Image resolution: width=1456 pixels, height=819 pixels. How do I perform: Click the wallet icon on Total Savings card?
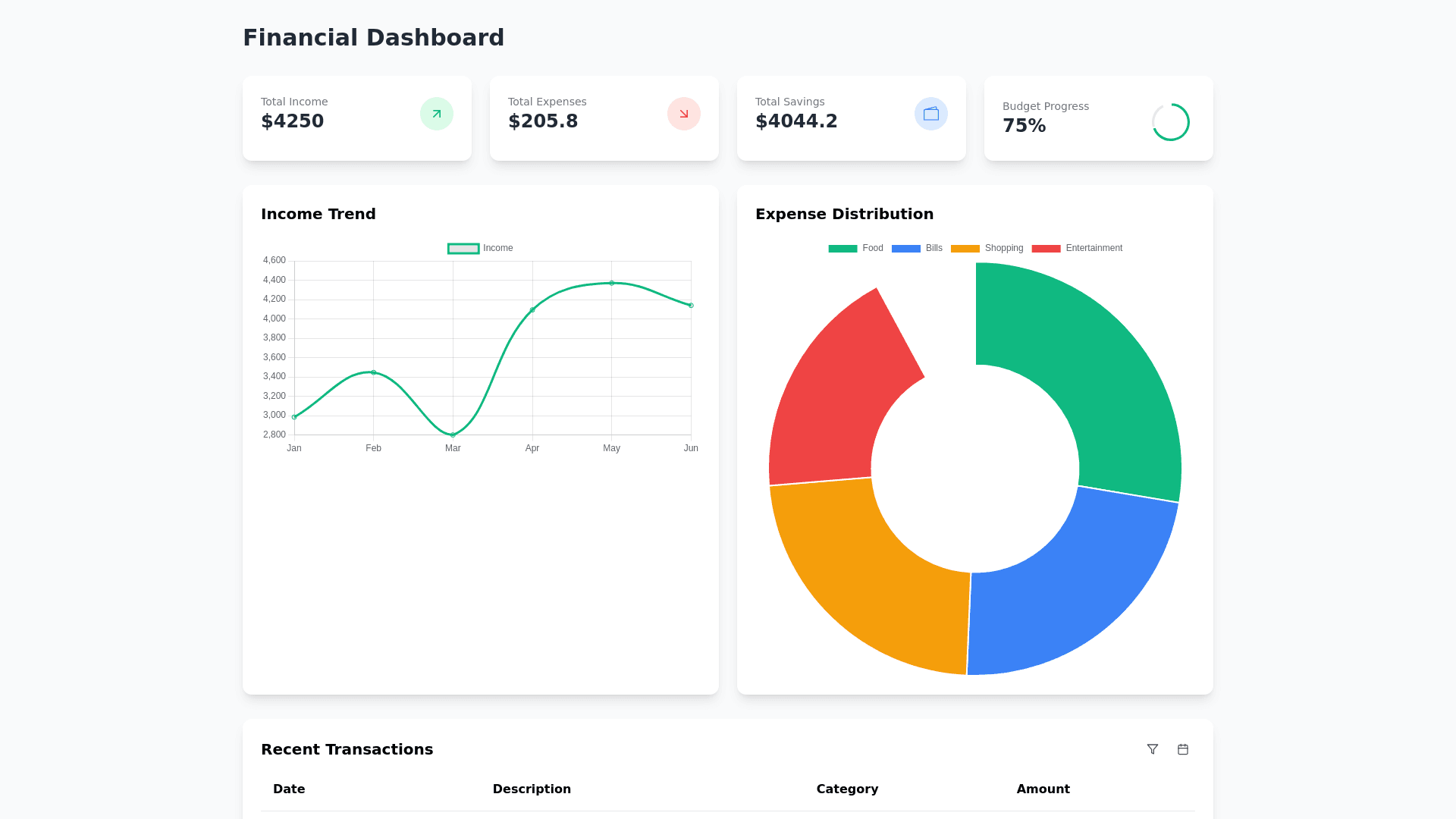pyautogui.click(x=930, y=113)
